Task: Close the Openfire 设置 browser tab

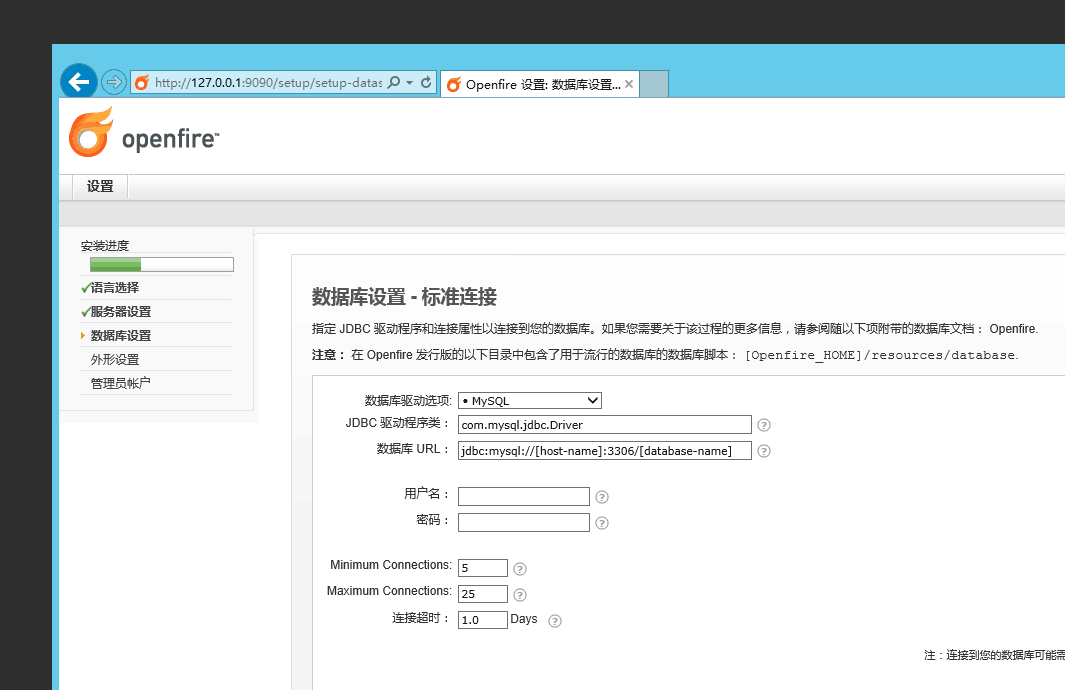Action: (629, 84)
